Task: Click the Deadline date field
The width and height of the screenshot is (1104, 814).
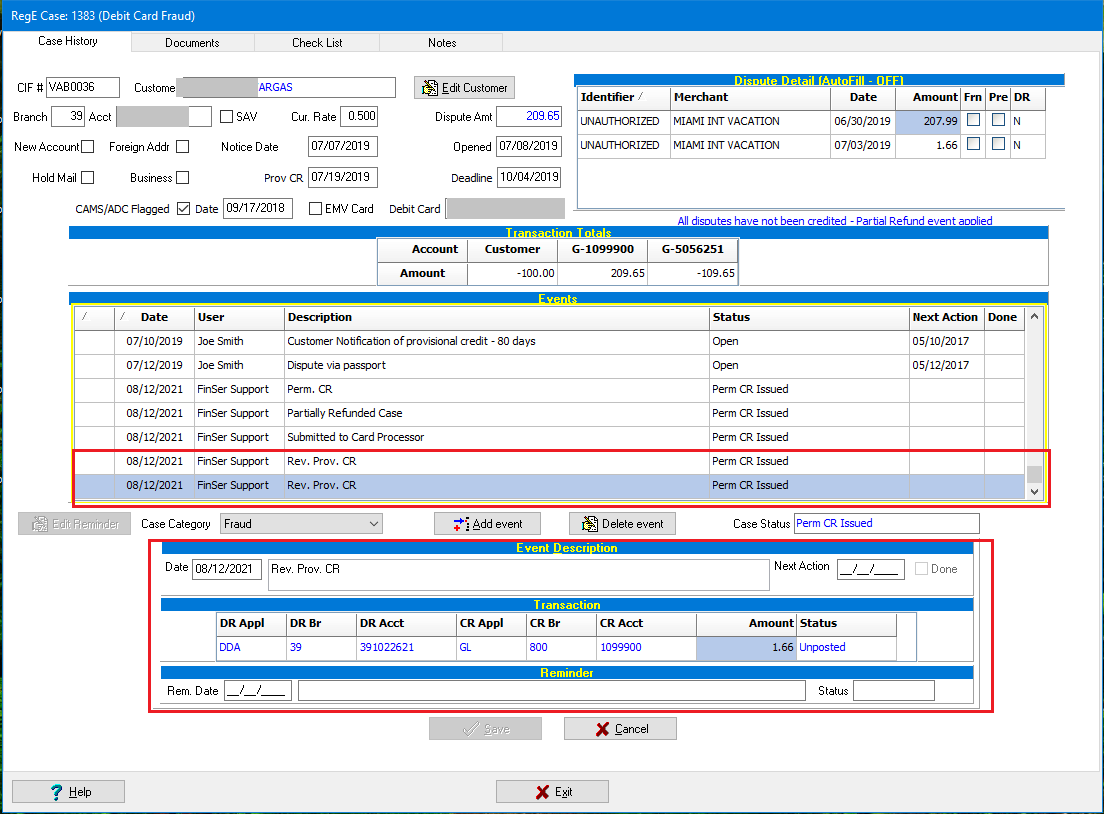Action: [x=529, y=177]
